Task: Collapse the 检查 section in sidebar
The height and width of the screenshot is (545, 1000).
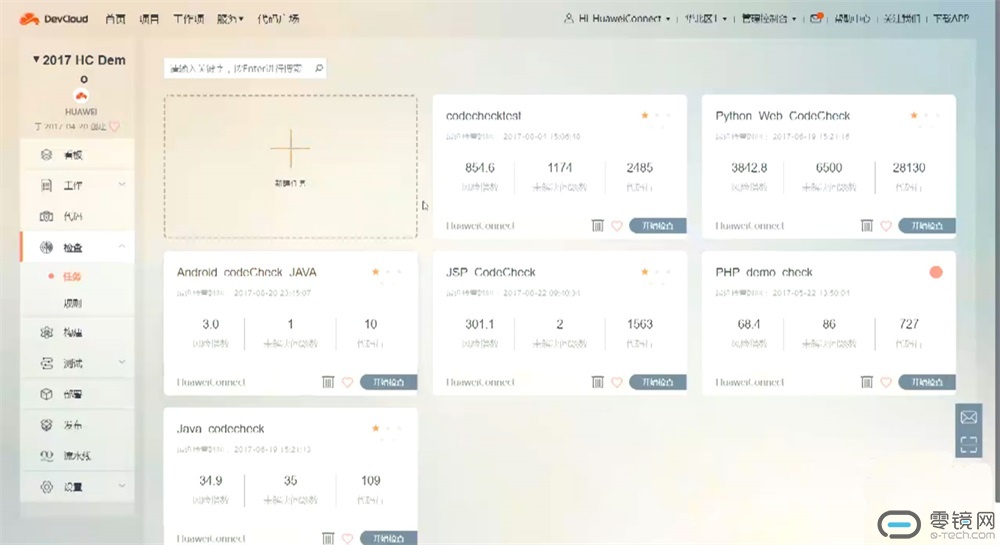Action: point(121,247)
